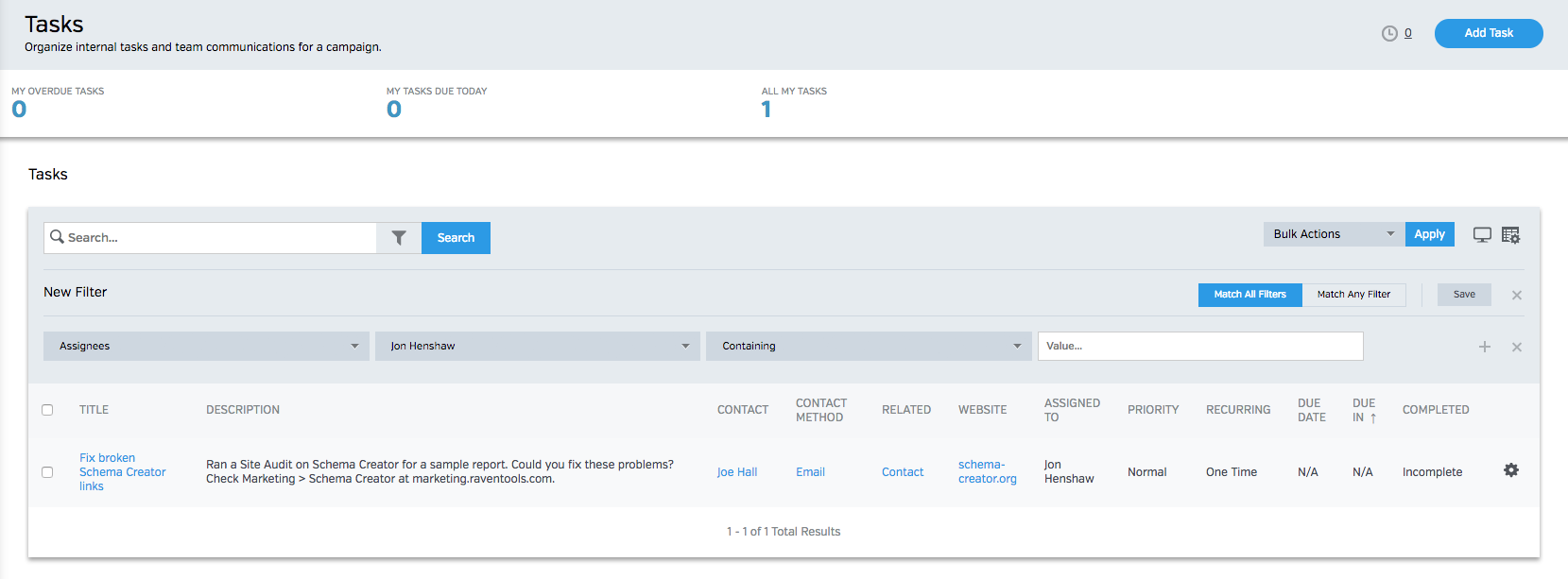Click the Add Task button
The width and height of the screenshot is (1568, 579).
point(1488,33)
